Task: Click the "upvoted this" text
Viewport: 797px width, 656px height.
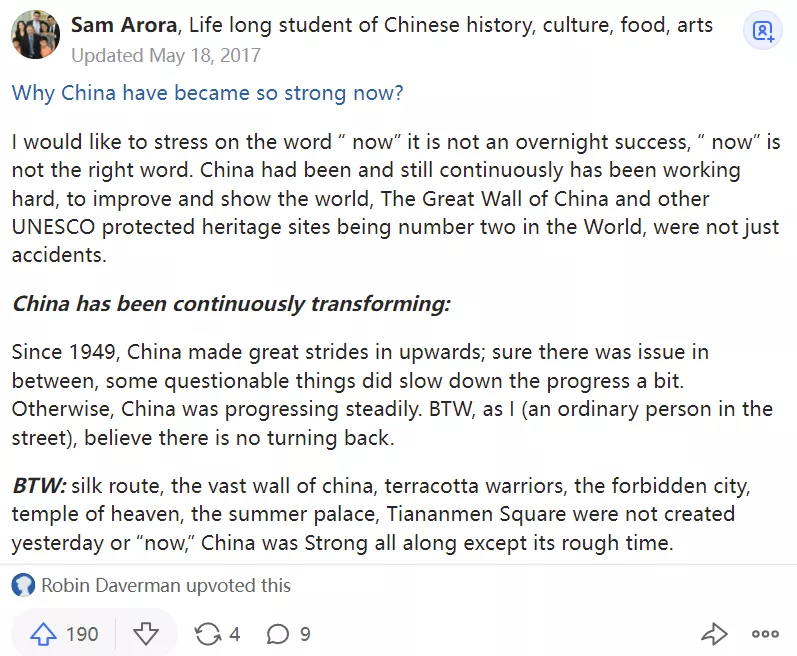Action: [x=240, y=585]
